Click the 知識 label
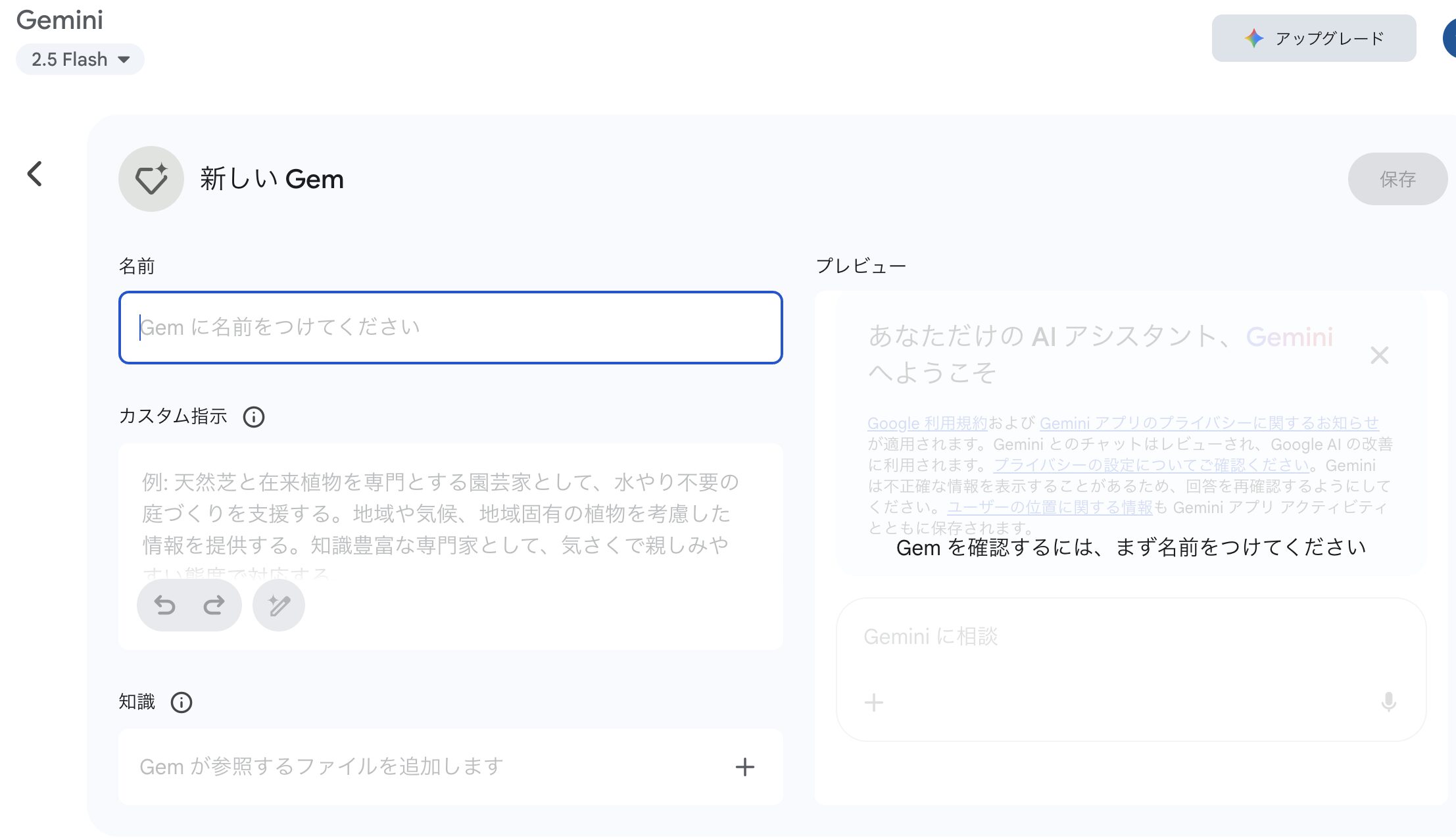1456x838 pixels. click(x=137, y=702)
